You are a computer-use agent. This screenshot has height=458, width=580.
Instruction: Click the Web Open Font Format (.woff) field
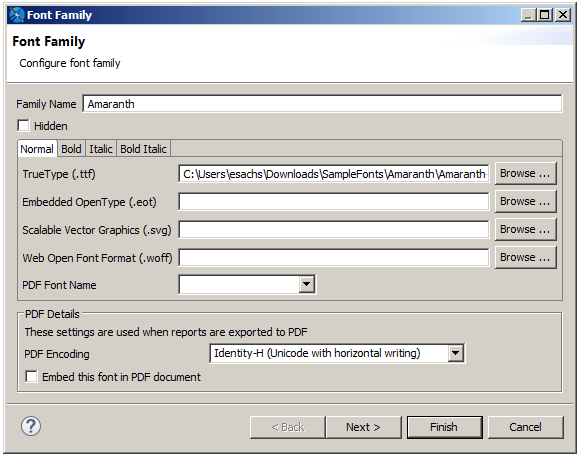(x=334, y=257)
